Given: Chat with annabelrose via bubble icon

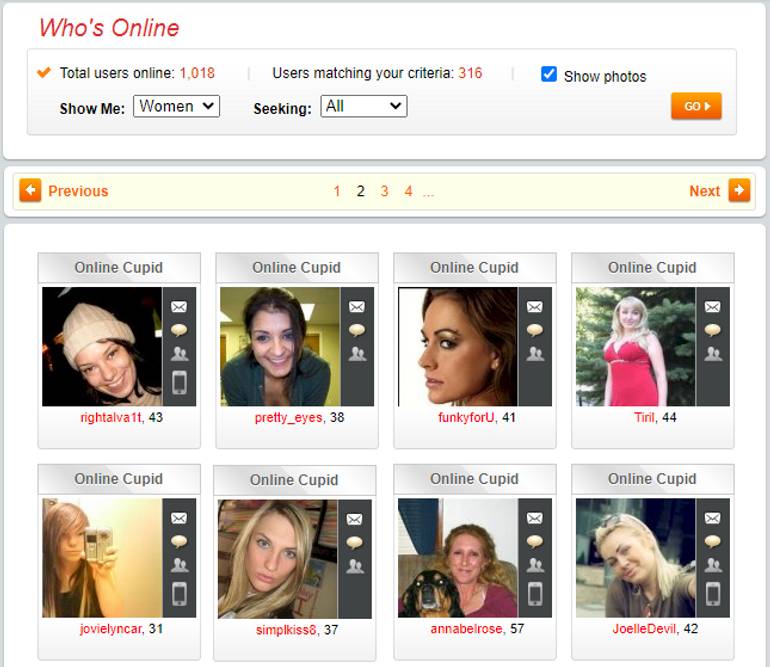Looking at the screenshot, I should (534, 541).
